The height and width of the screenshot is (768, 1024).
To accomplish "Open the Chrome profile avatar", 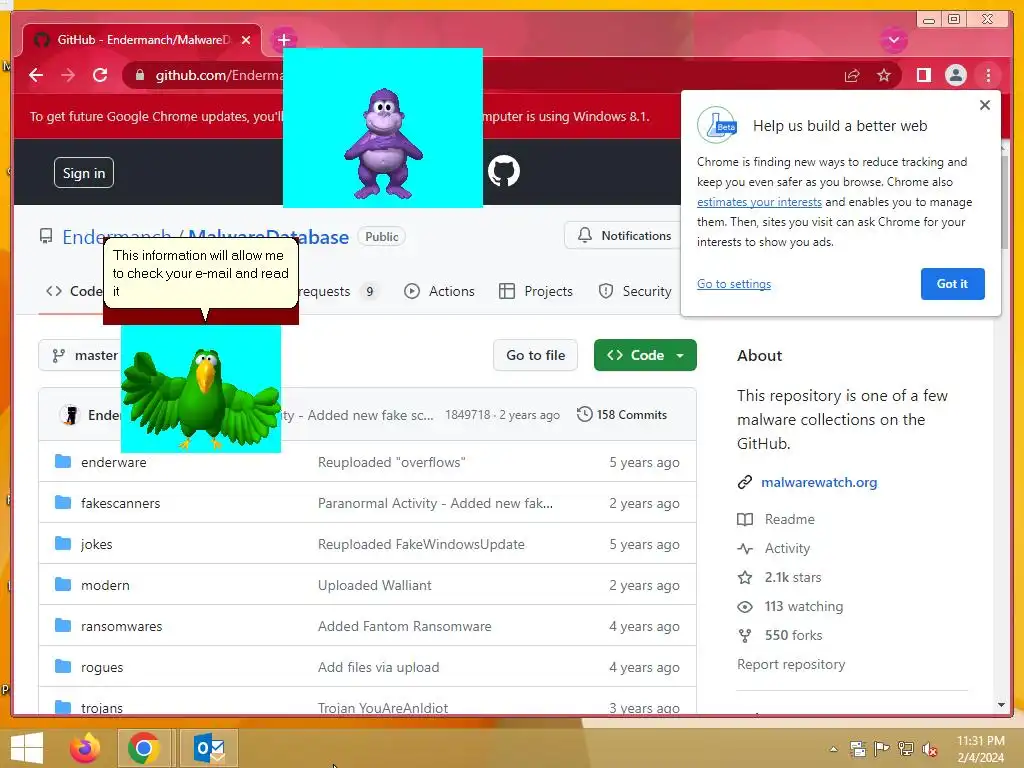I will 955,75.
